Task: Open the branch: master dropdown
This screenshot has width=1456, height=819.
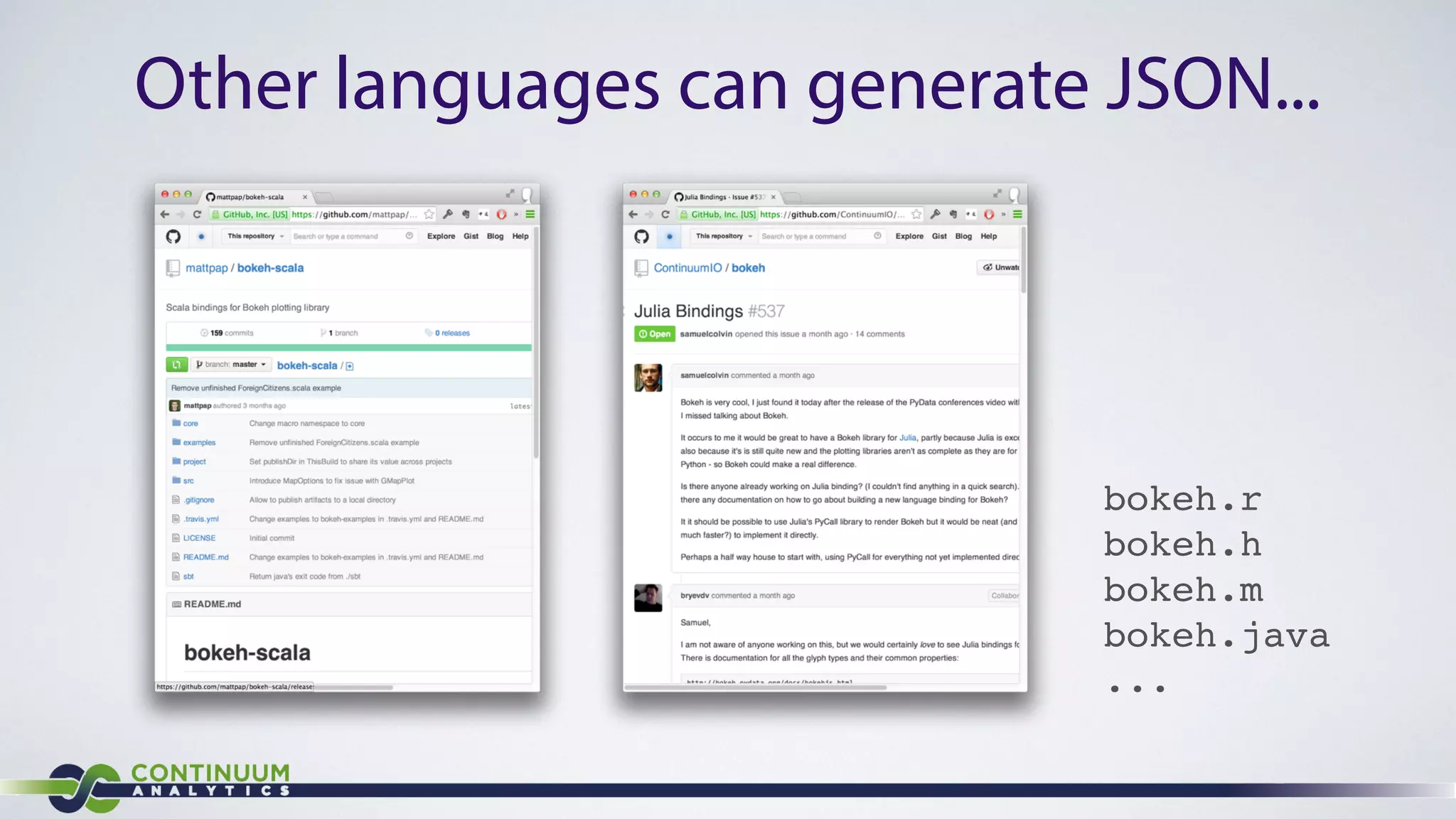Action: pos(232,365)
